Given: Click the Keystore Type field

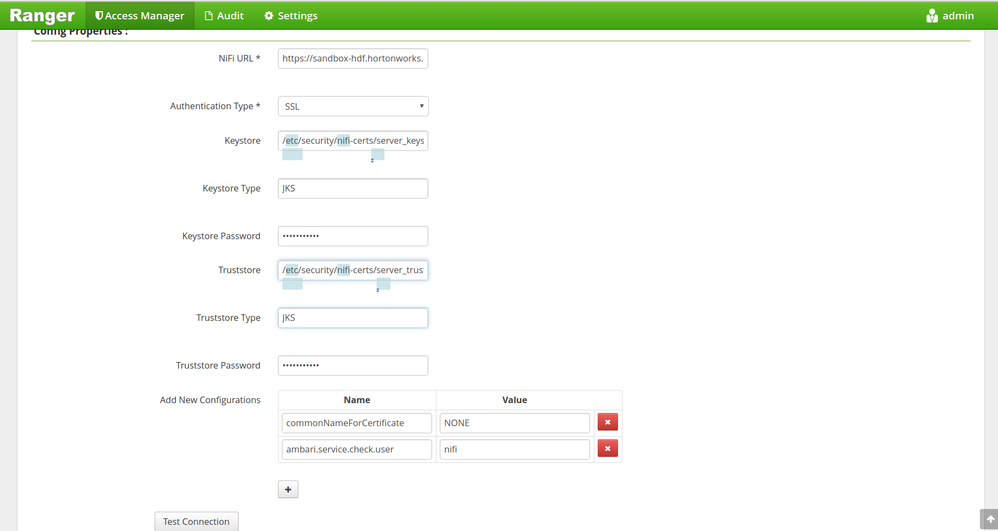Looking at the screenshot, I should [353, 188].
